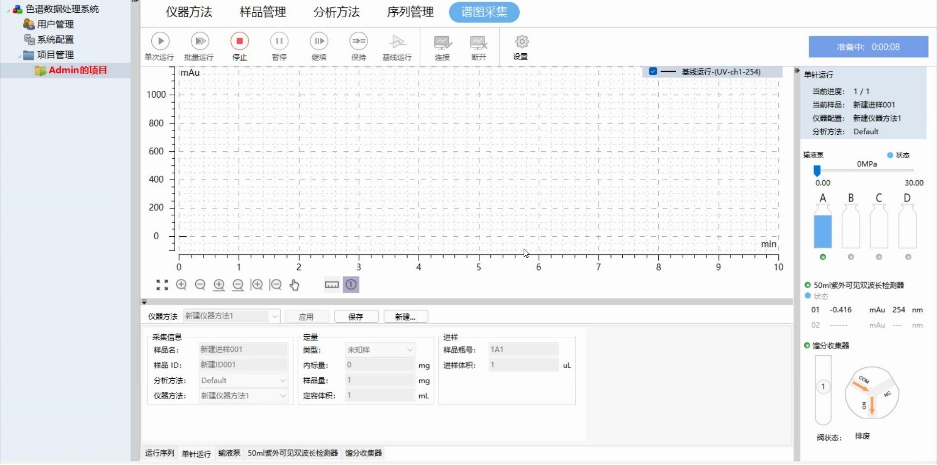This screenshot has width=937, height=465.
Task: Collapse the lower panel with the splitter arrow
Action: coord(145,302)
